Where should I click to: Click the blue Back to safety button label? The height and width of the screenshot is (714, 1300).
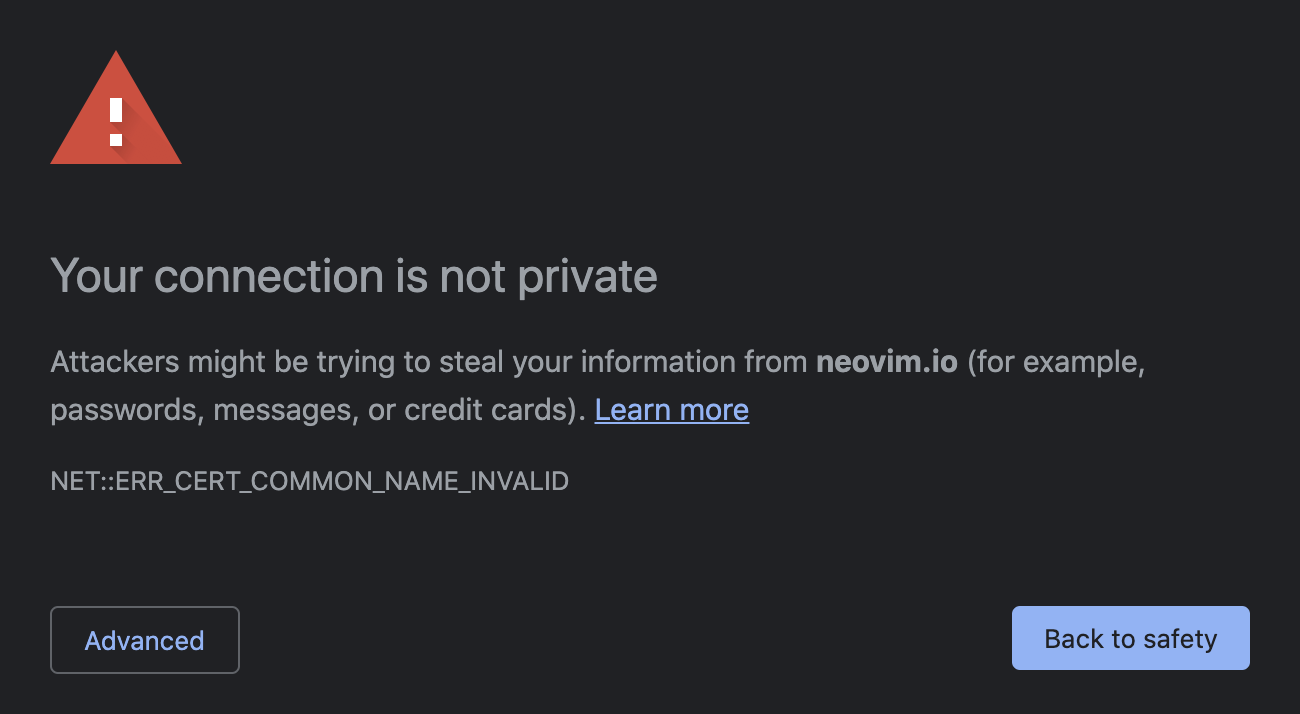(1130, 638)
